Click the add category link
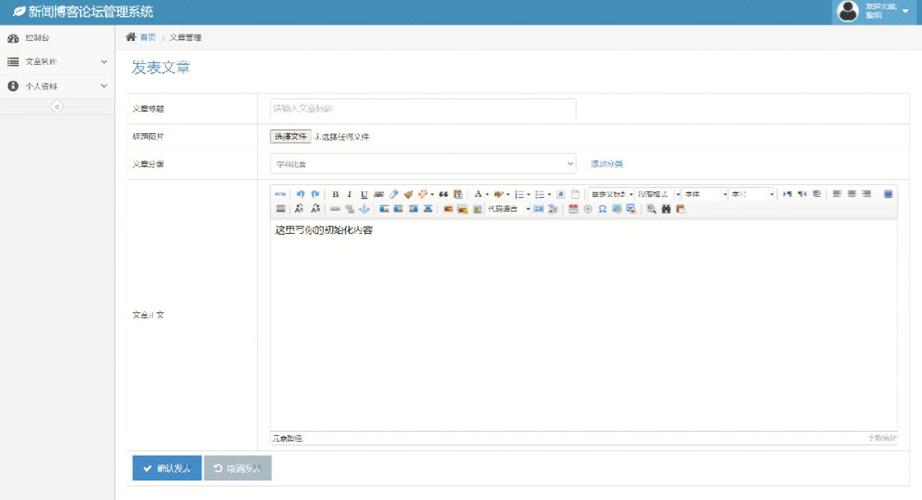This screenshot has width=922, height=500. pos(607,164)
